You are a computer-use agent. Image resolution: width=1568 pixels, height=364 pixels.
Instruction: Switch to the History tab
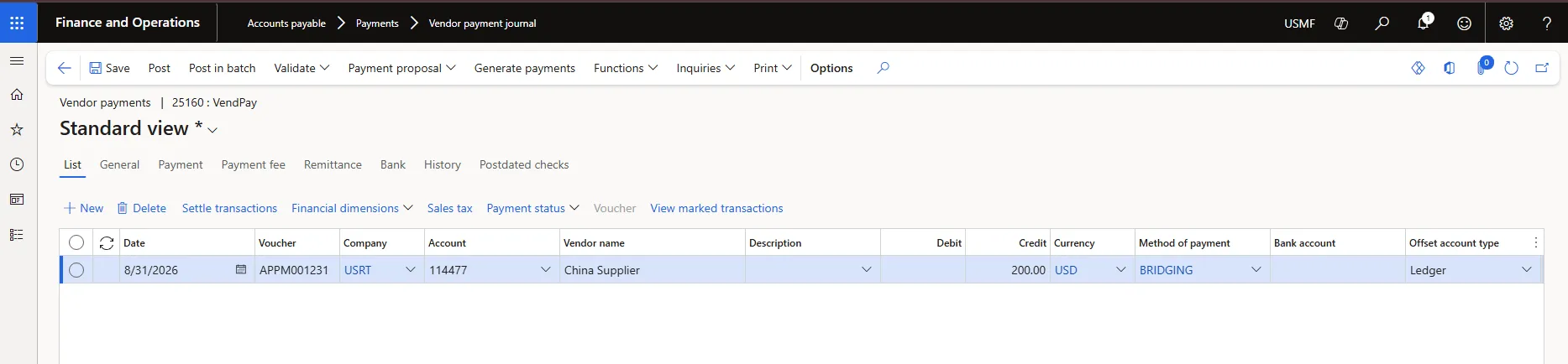(x=443, y=164)
